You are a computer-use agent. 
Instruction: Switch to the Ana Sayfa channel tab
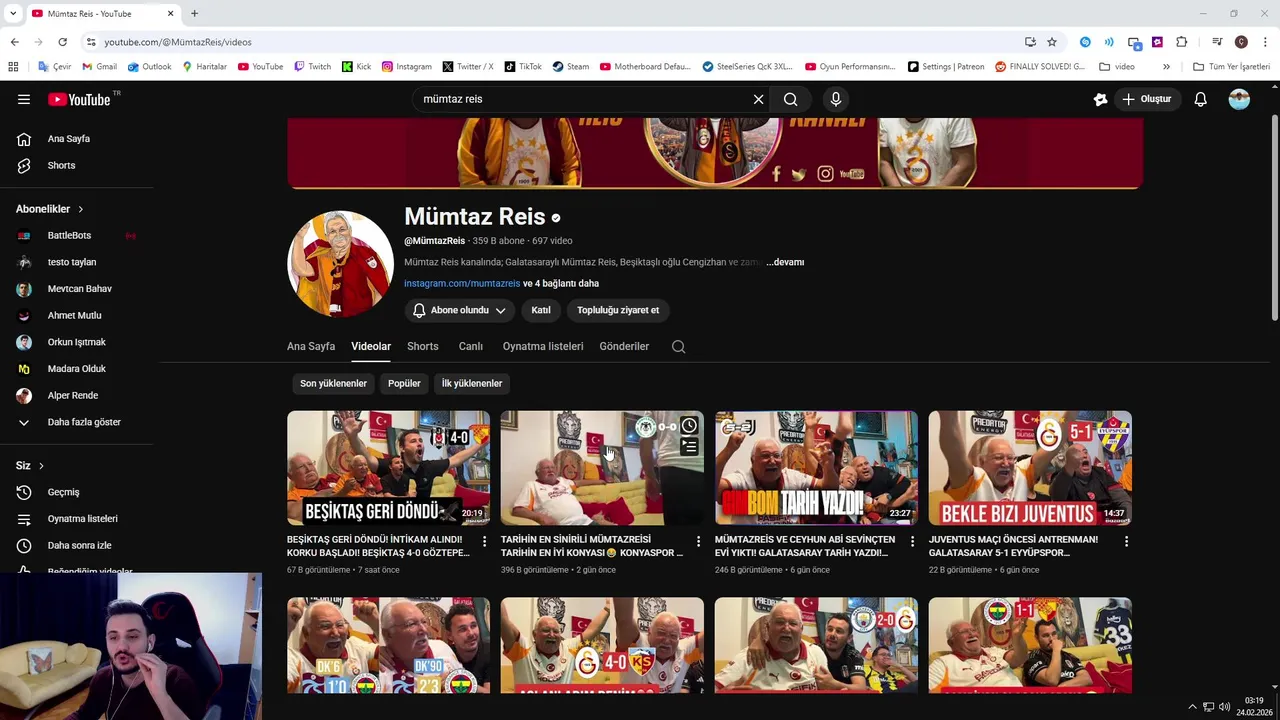[x=311, y=346]
